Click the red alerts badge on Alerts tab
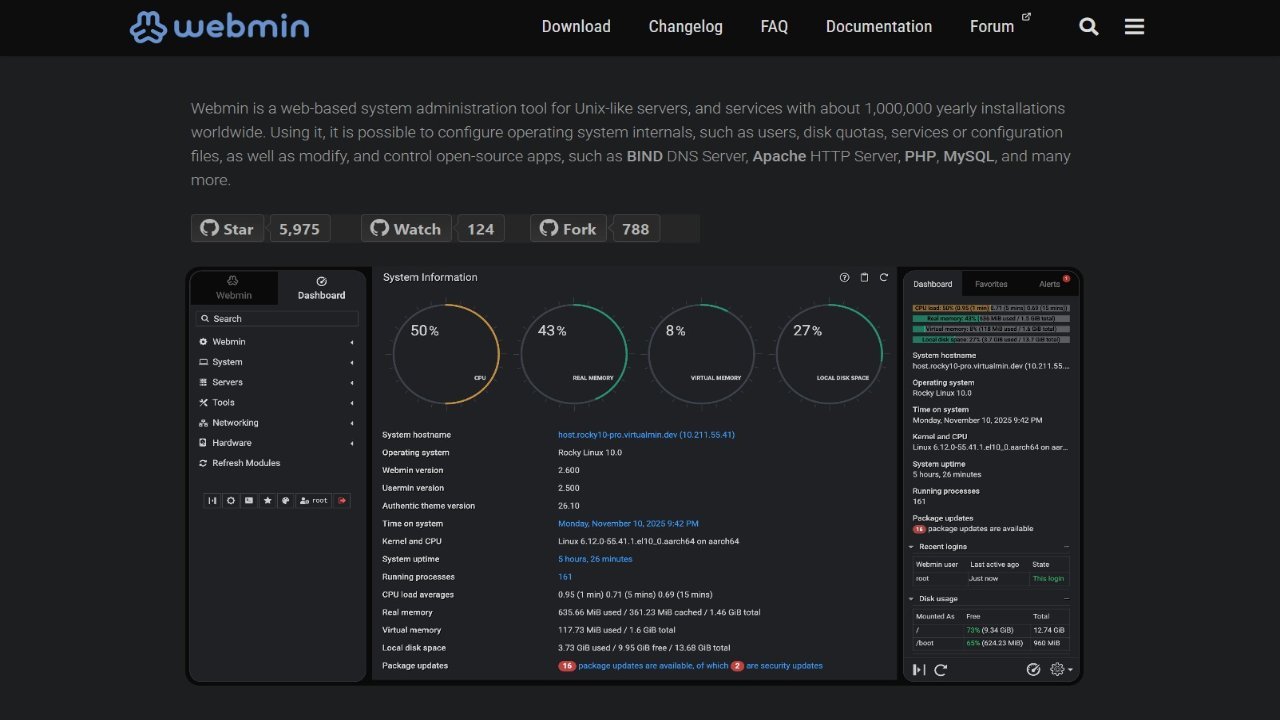 1066,278
